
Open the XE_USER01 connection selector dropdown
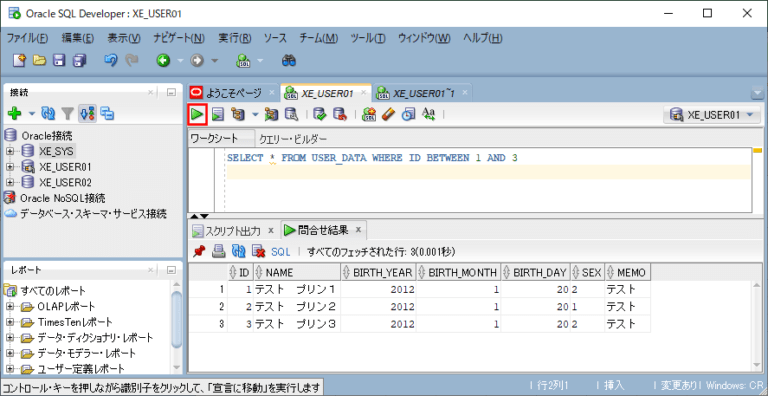pyautogui.click(x=712, y=115)
